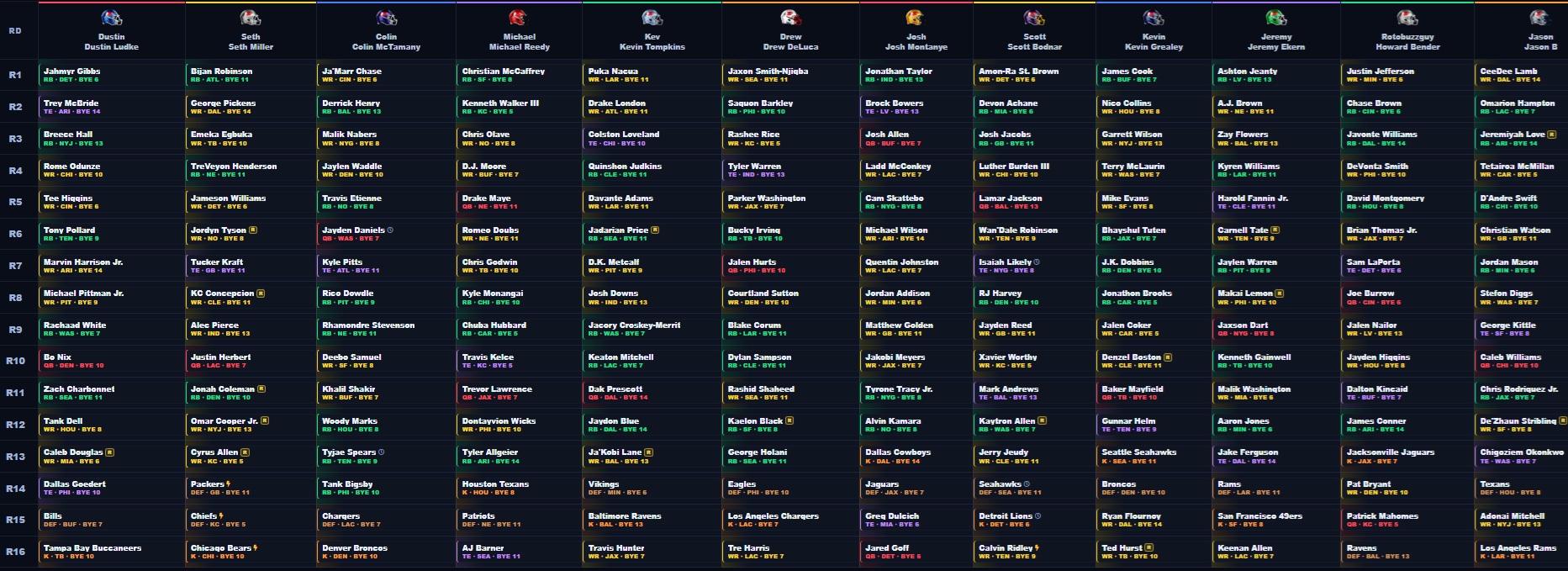
Task: Click status icon beside Detroit Lions
Action: click(x=1037, y=516)
